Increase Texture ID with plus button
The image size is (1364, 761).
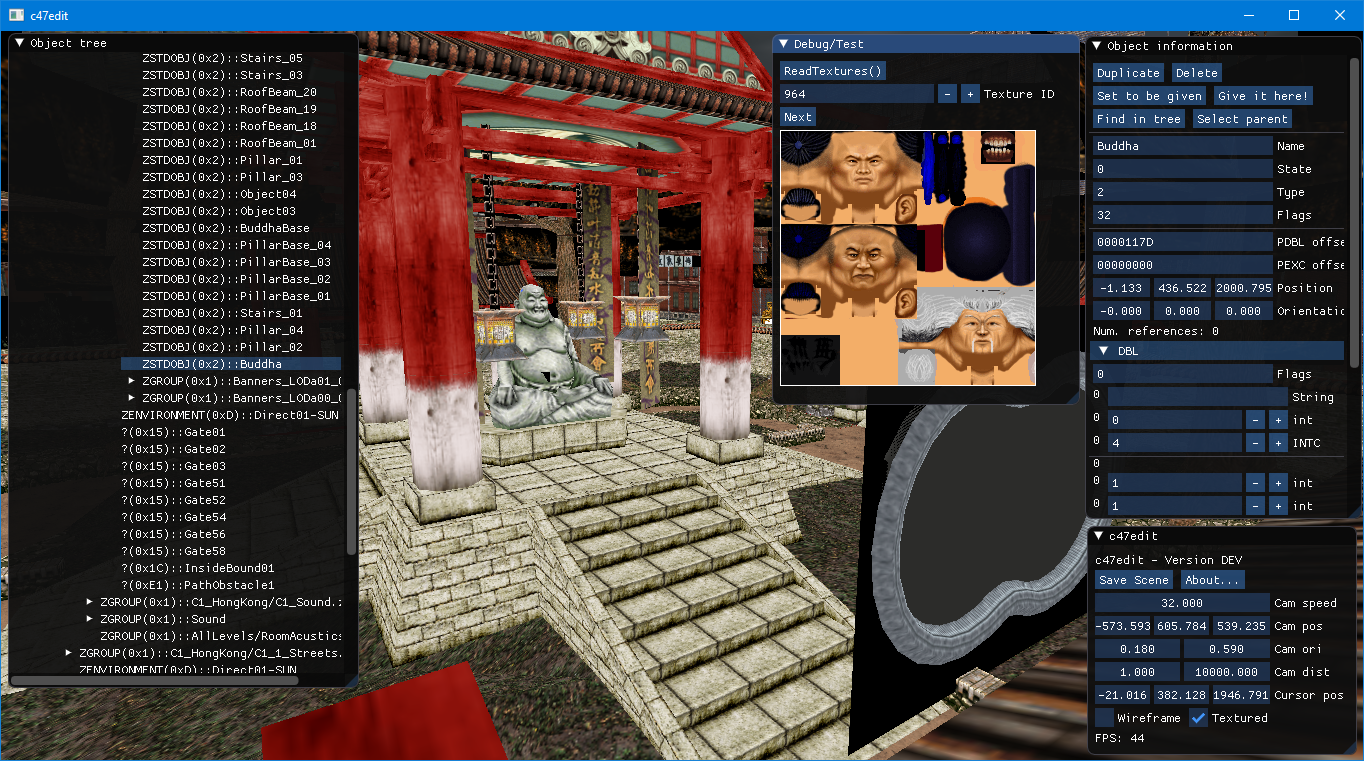pyautogui.click(x=970, y=94)
